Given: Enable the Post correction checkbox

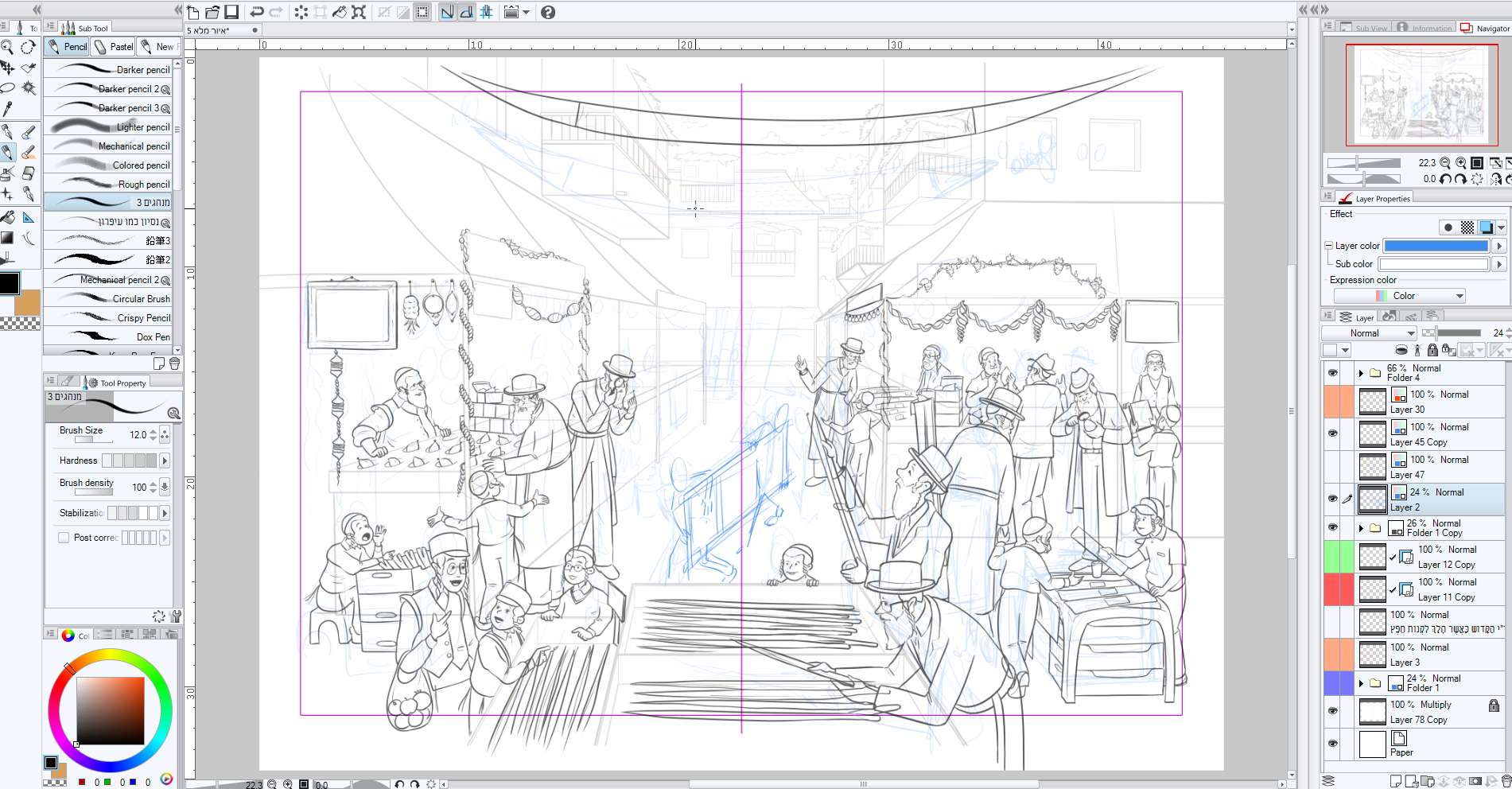Looking at the screenshot, I should click(x=64, y=538).
